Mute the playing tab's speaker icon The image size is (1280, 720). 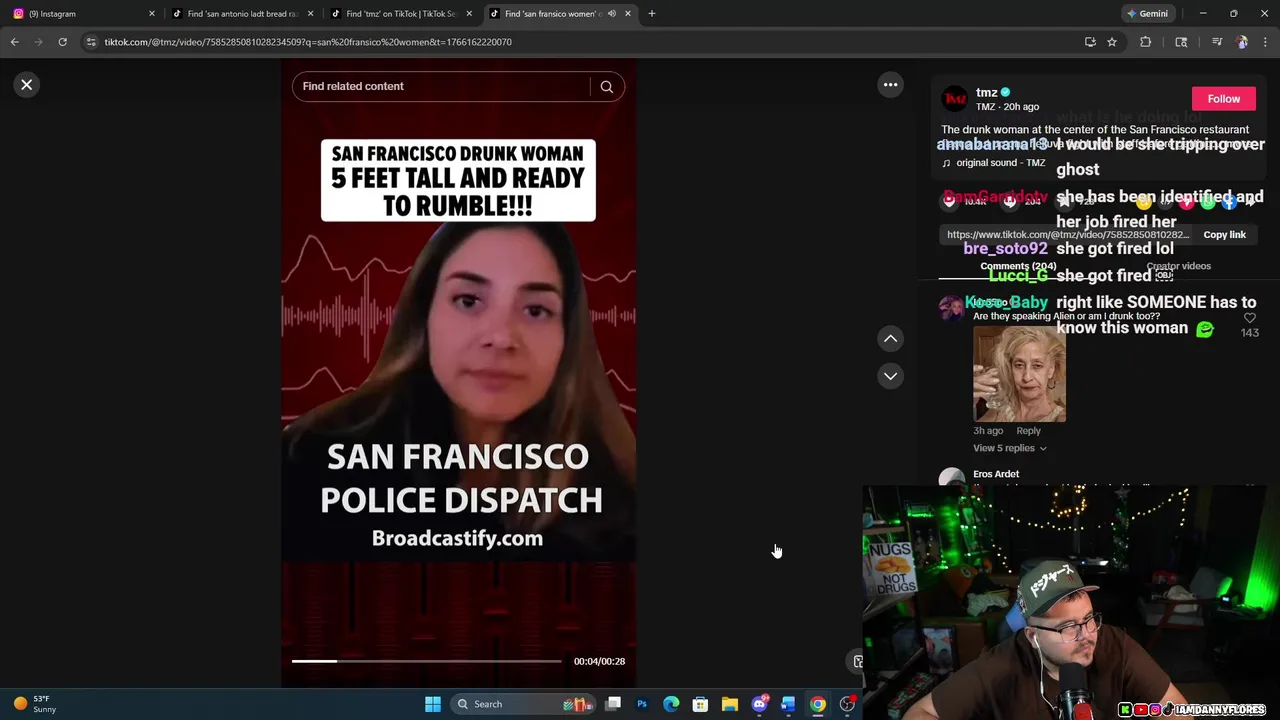coord(611,13)
